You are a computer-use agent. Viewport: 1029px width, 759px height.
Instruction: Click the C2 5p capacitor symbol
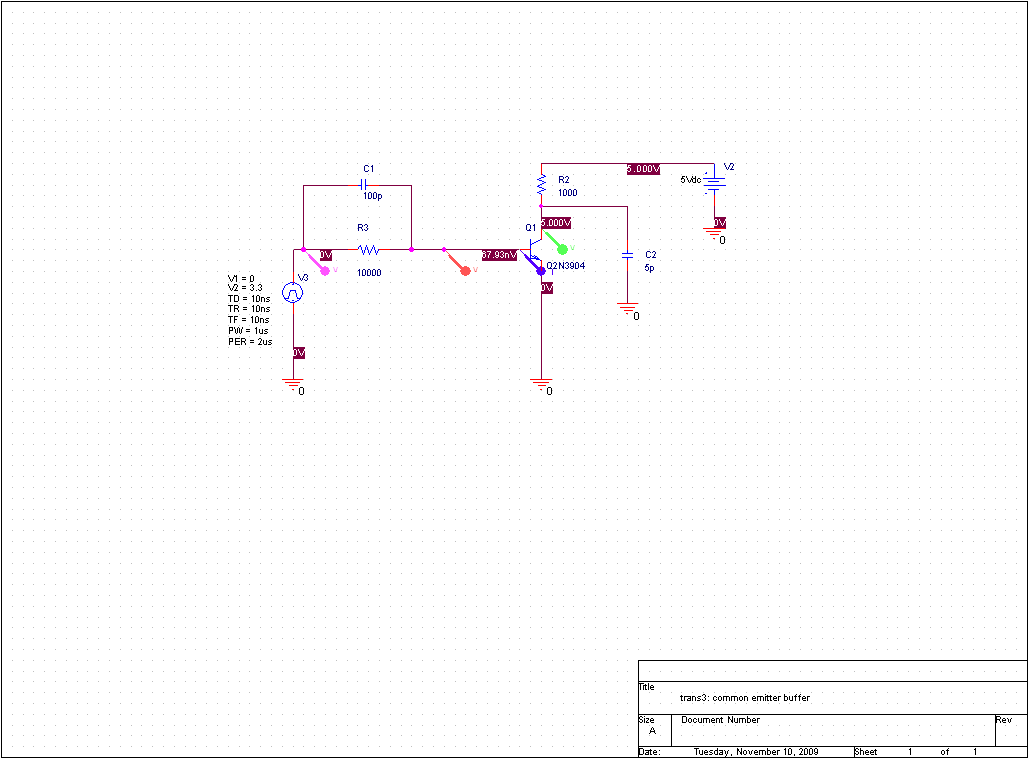click(627, 256)
